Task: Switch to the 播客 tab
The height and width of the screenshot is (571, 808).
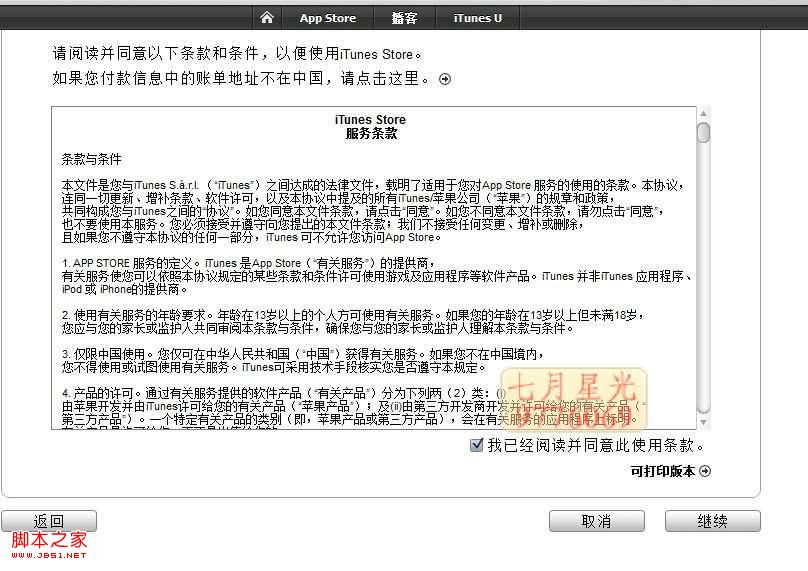Action: click(404, 18)
